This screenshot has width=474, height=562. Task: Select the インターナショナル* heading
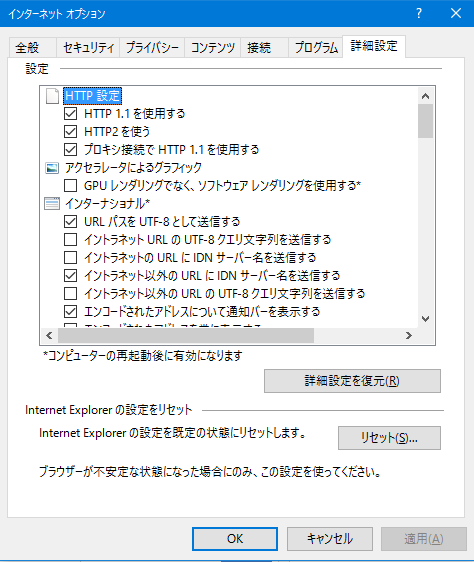pyautogui.click(x=107, y=204)
